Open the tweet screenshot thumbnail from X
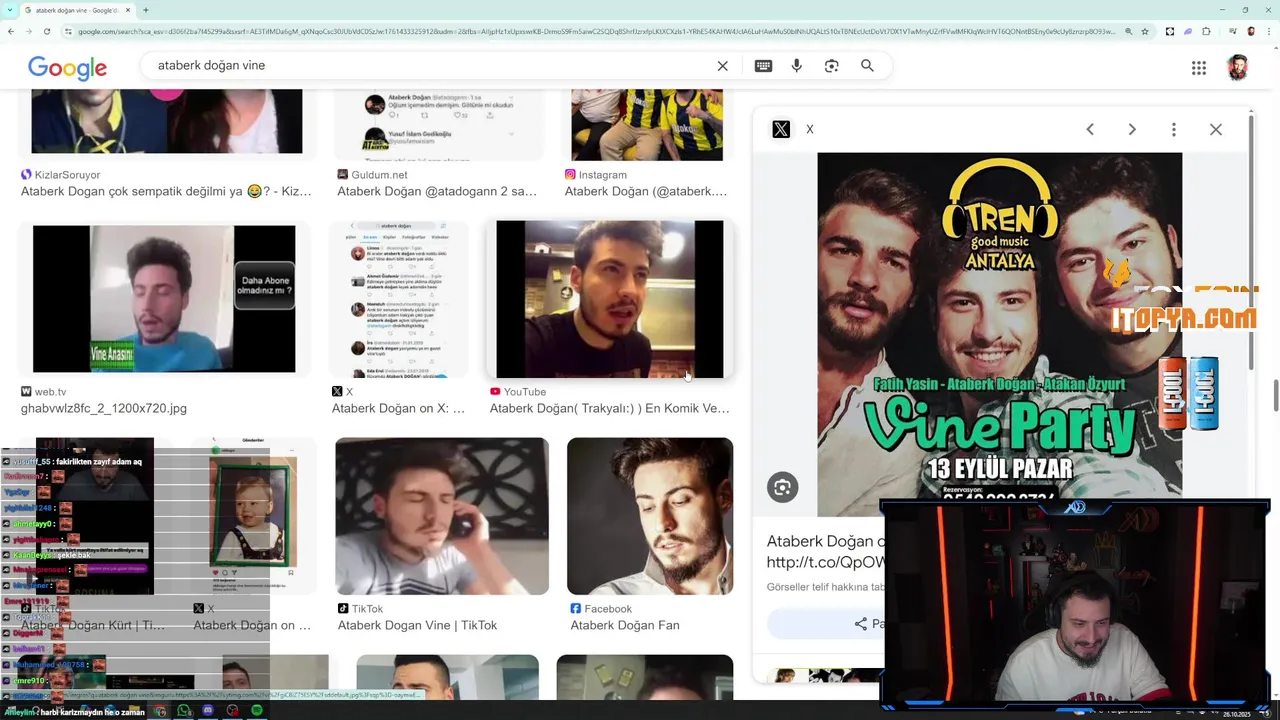 [398, 300]
